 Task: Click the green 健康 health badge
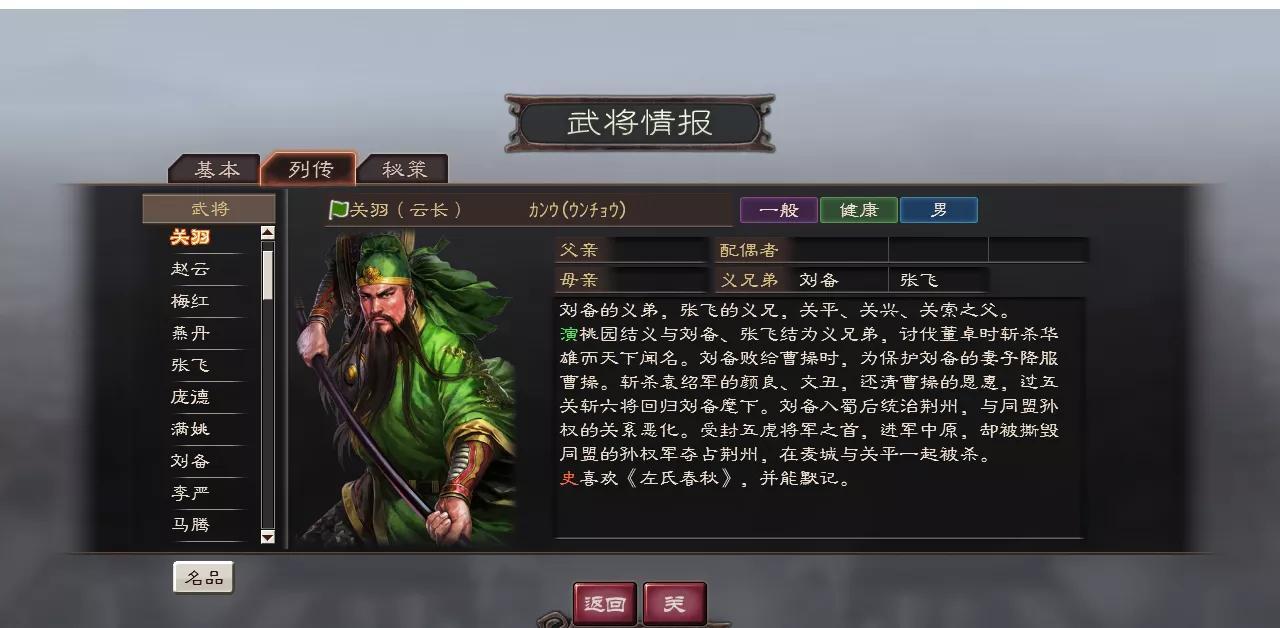[859, 210]
